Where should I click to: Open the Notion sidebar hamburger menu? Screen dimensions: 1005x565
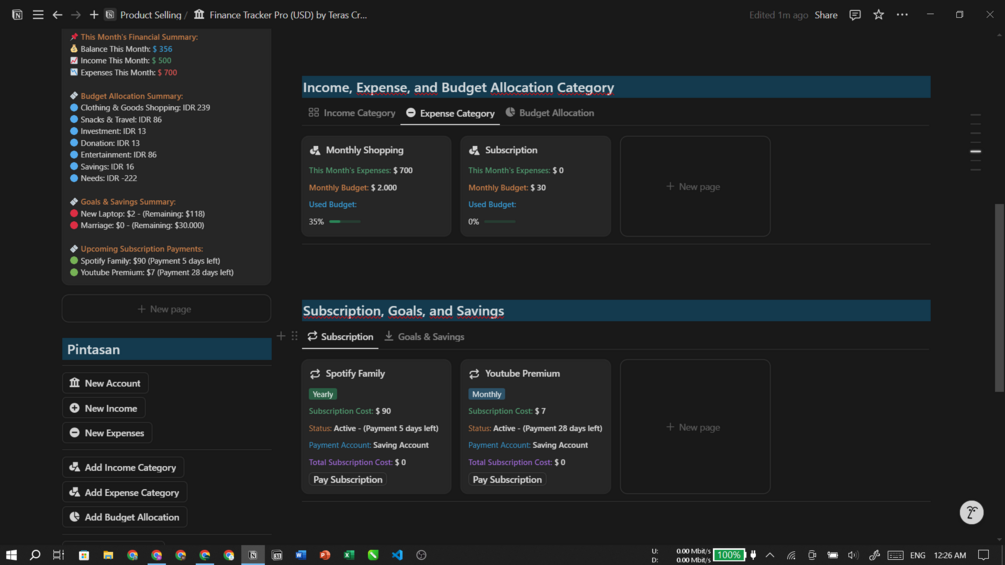[x=38, y=15]
